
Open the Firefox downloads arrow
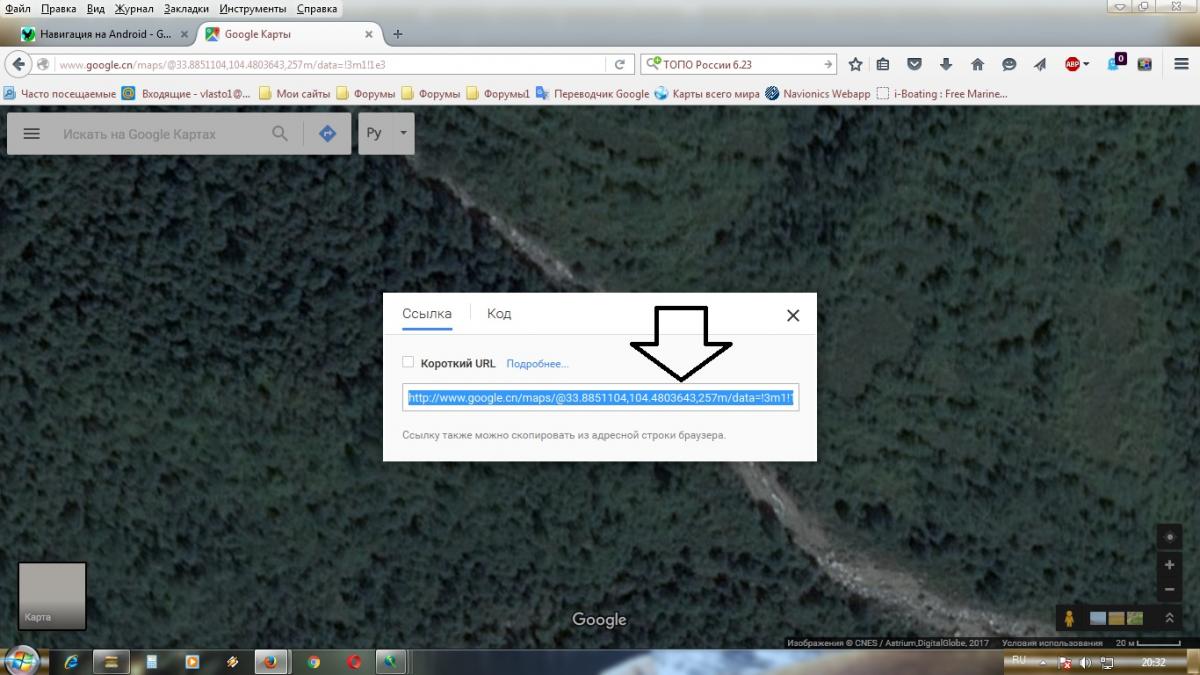[x=946, y=64]
